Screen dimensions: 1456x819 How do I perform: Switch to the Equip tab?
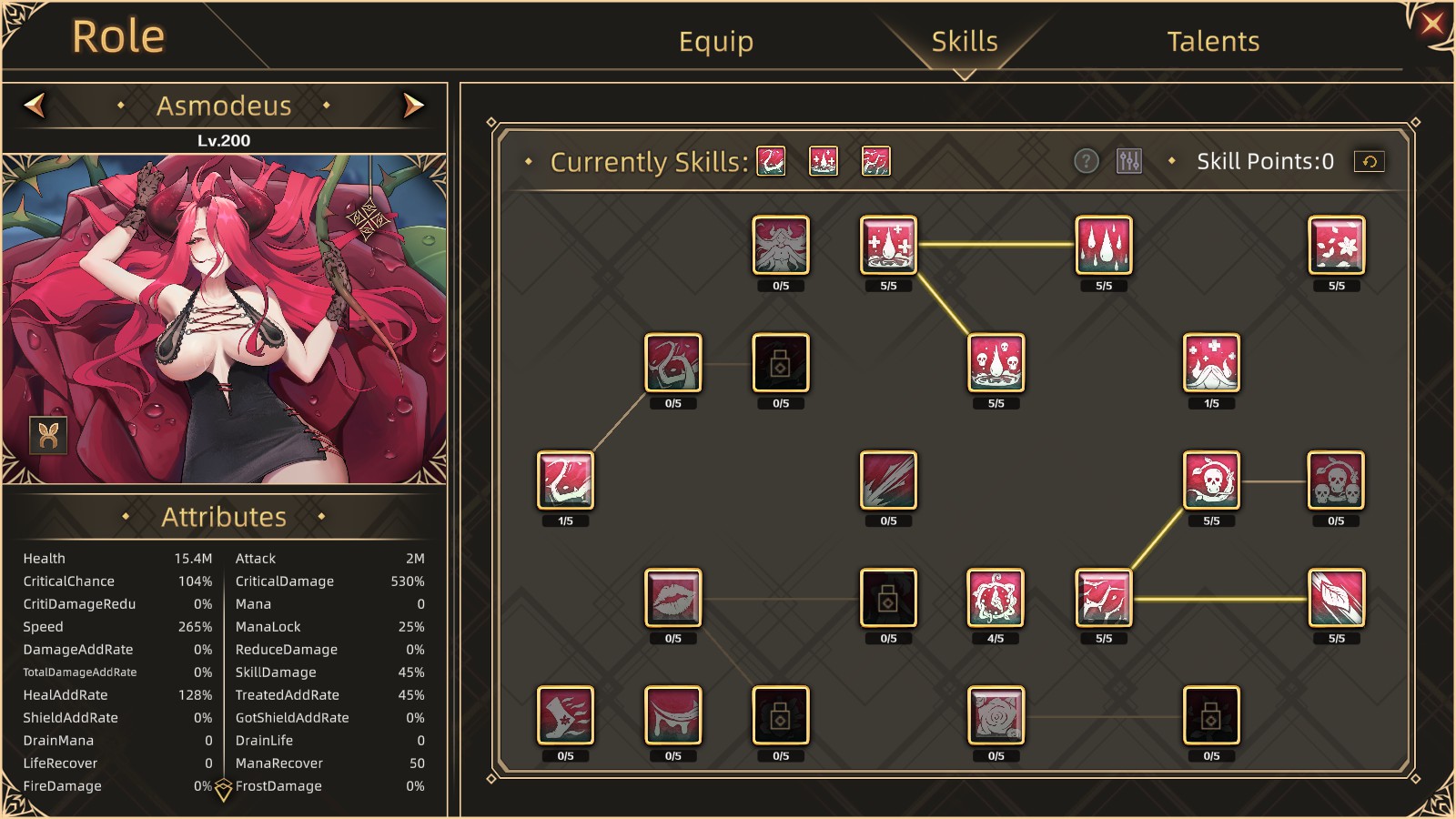point(716,41)
